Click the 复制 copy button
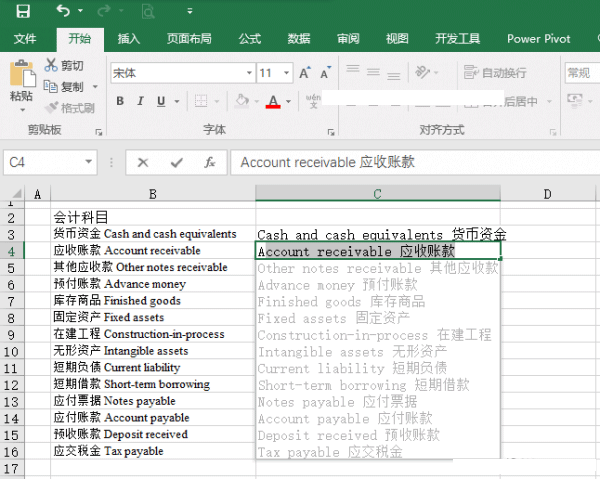This screenshot has height=479, width=600. click(64, 87)
